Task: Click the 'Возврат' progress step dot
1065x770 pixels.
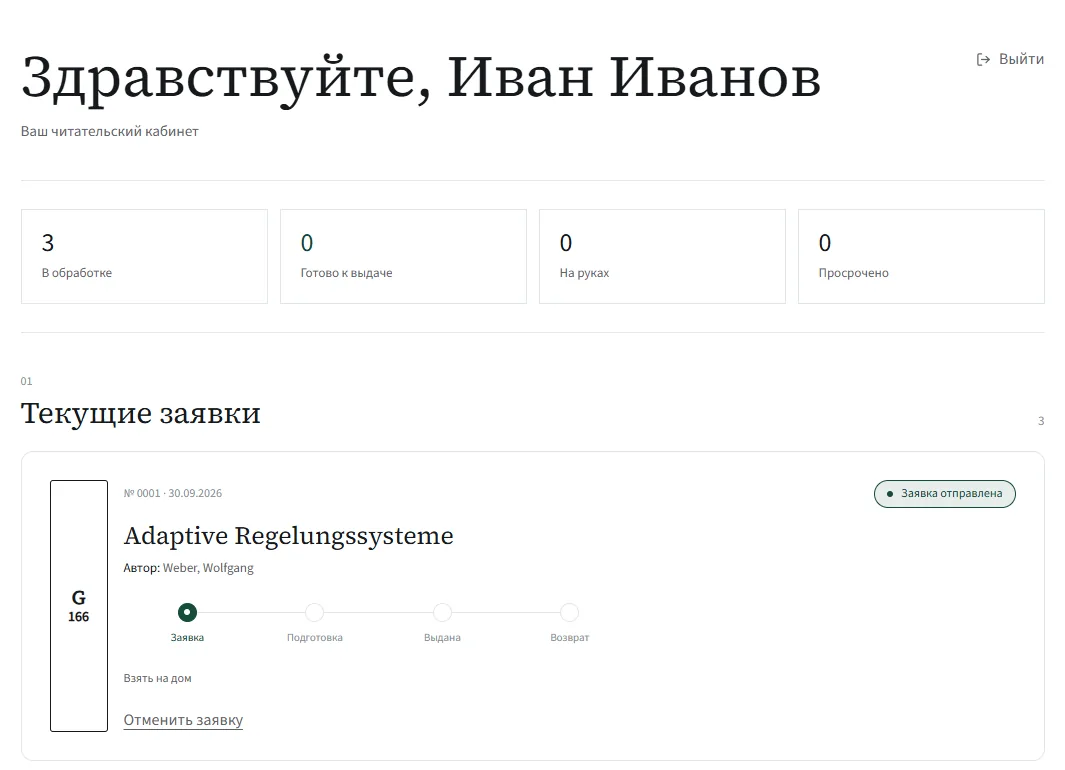Action: click(x=569, y=612)
